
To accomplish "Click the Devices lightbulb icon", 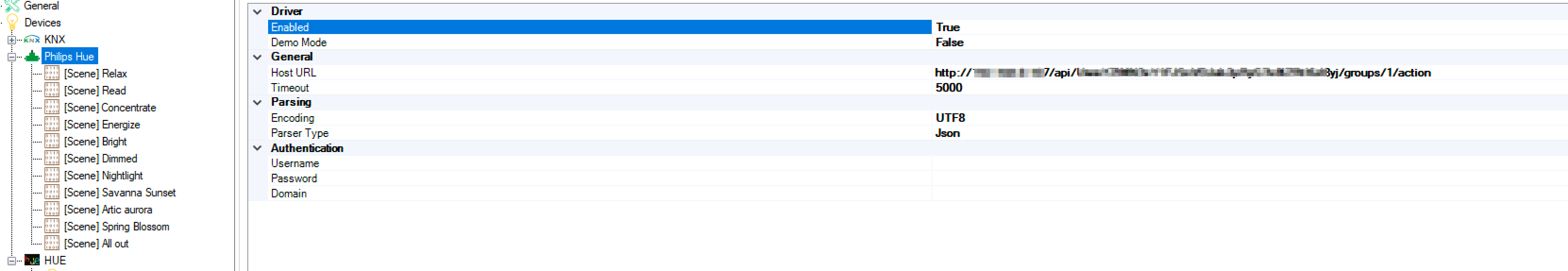I will pos(12,23).
